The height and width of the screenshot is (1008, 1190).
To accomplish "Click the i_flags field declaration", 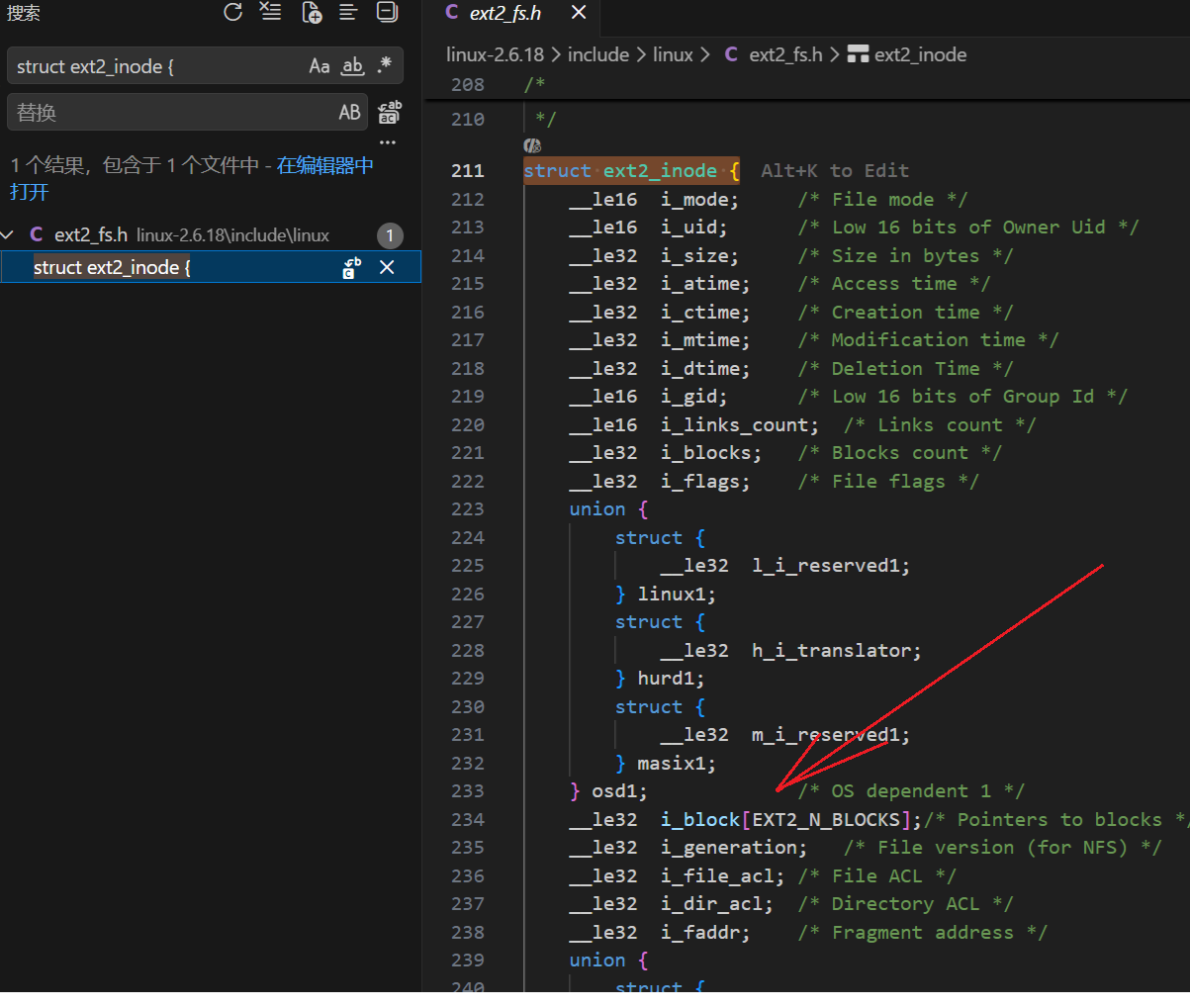I will 705,481.
